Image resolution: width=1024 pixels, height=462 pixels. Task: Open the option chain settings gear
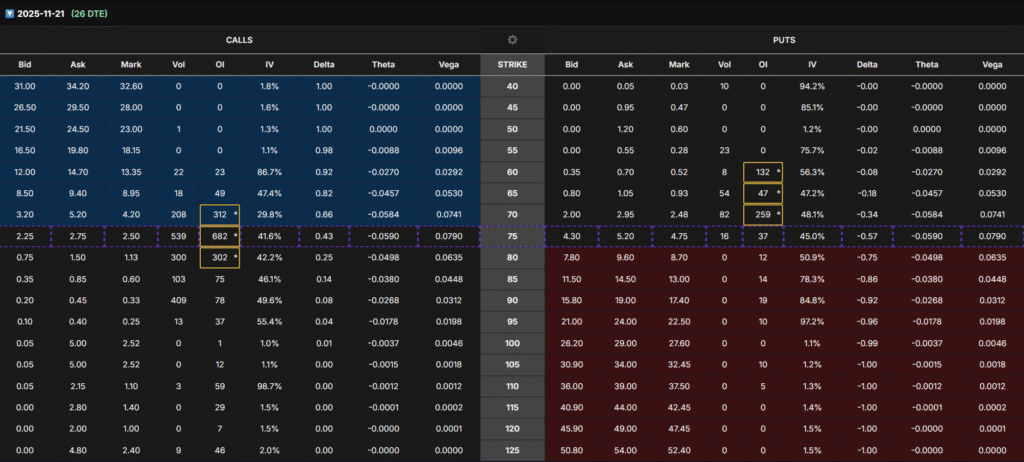click(x=512, y=40)
